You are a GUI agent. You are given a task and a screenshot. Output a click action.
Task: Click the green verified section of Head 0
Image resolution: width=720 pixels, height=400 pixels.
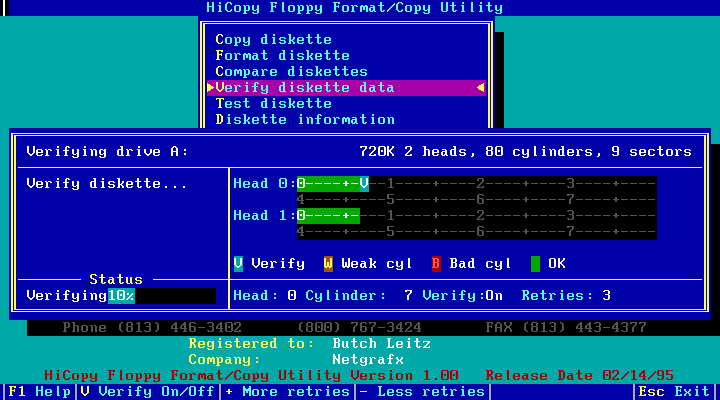[328, 184]
